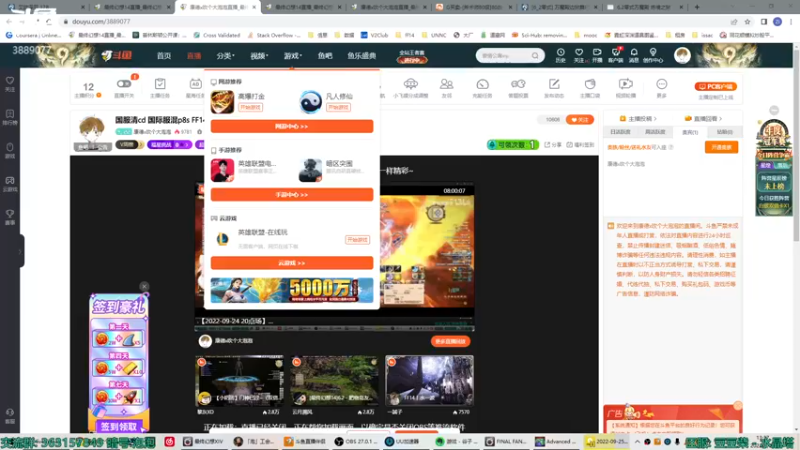Open 直播 in top navigation
800x450 pixels.
point(194,56)
